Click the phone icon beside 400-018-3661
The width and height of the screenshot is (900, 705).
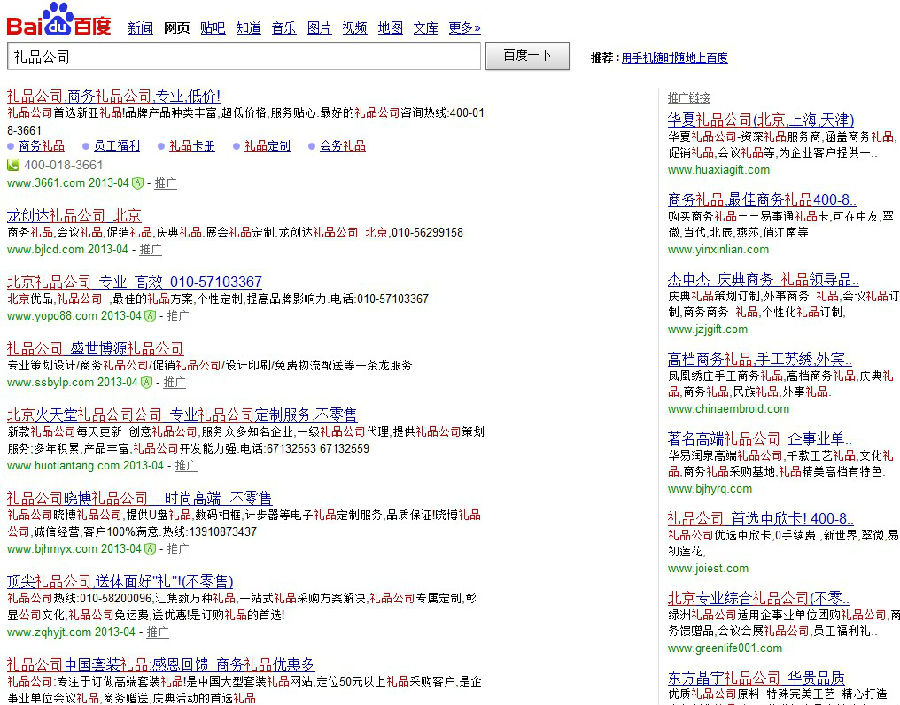(13, 165)
